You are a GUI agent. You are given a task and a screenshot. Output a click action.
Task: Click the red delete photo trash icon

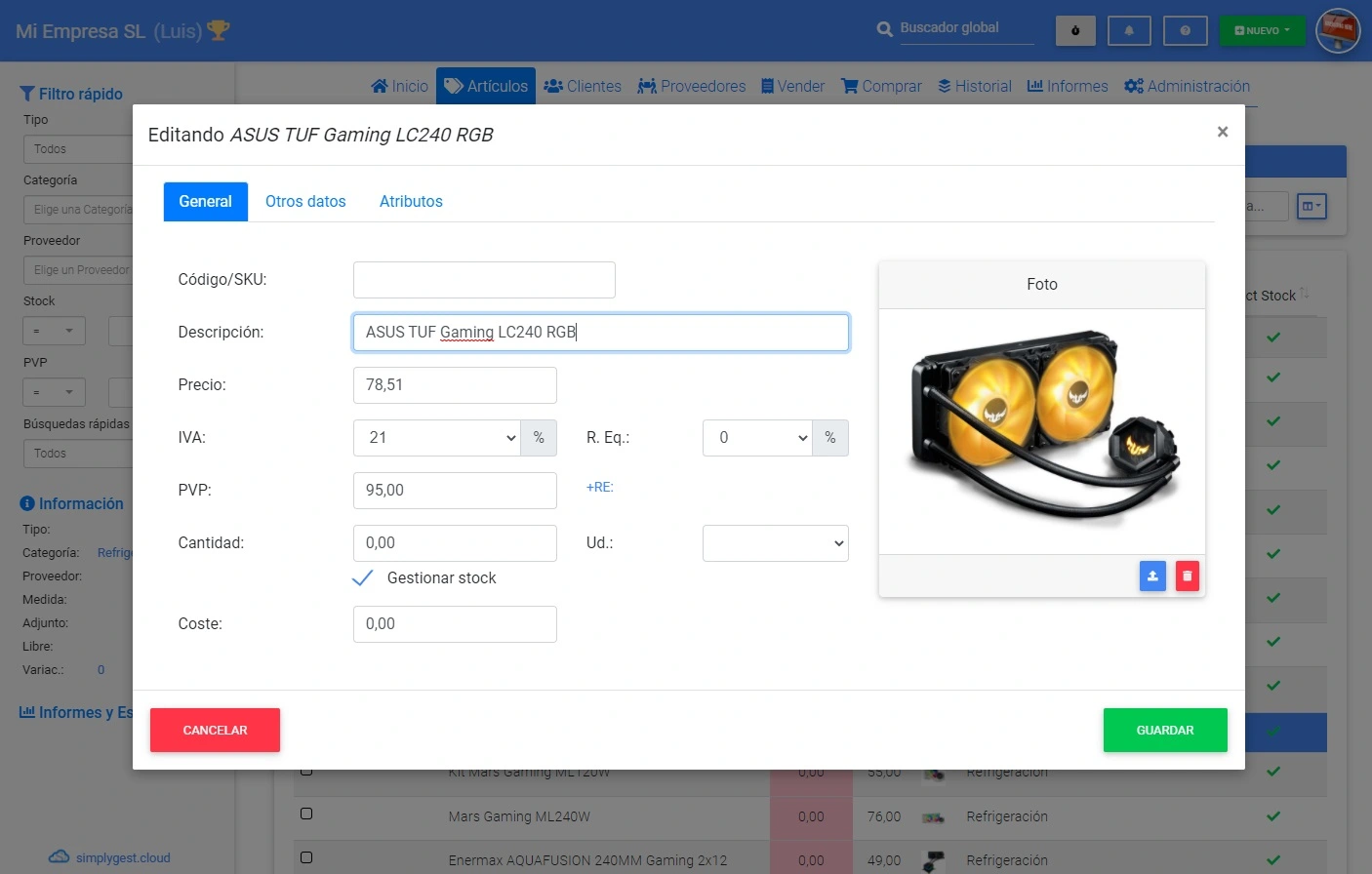click(x=1187, y=576)
